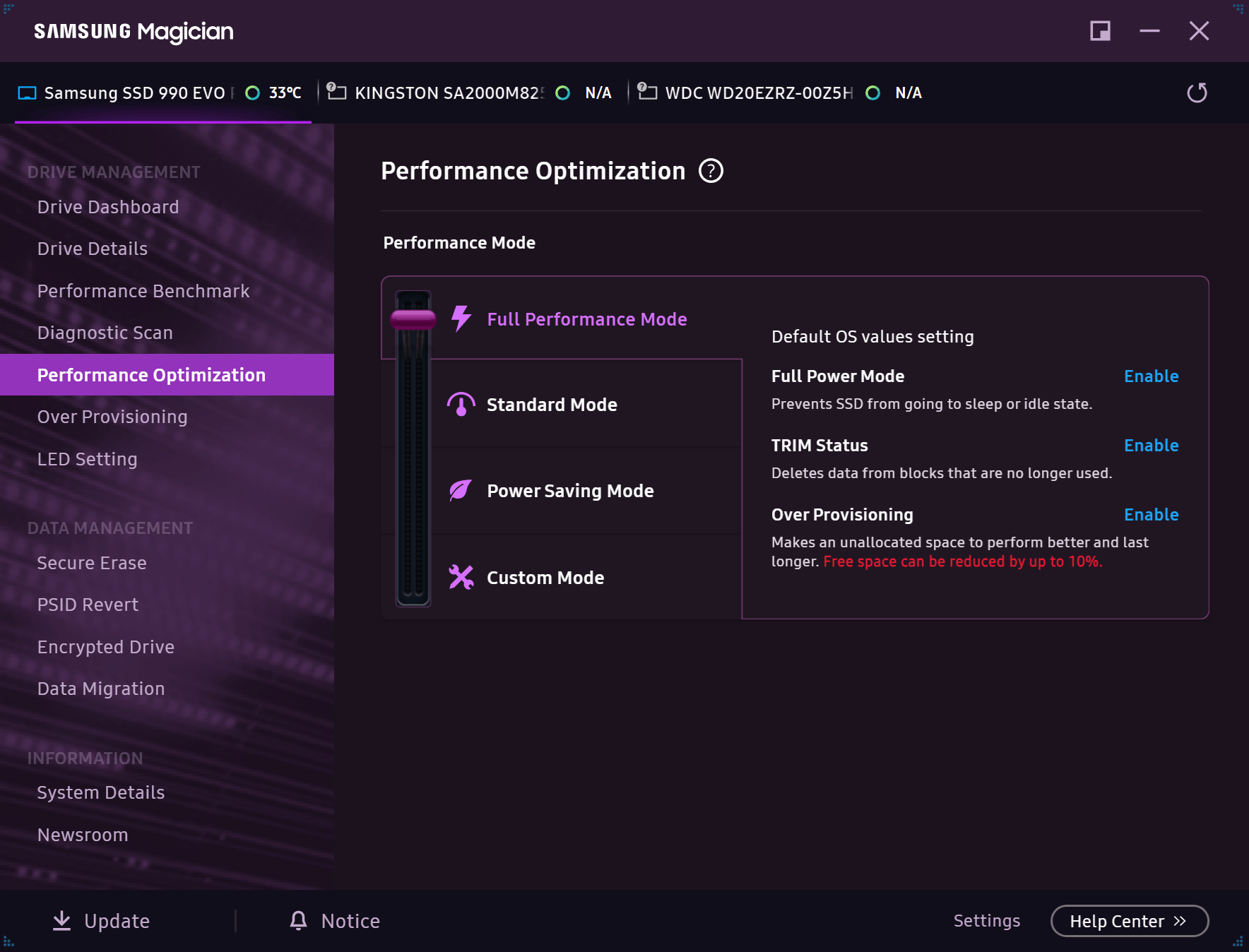Viewport: 1249px width, 952px height.
Task: Click the KINGSTON drive status circle
Action: pos(563,93)
